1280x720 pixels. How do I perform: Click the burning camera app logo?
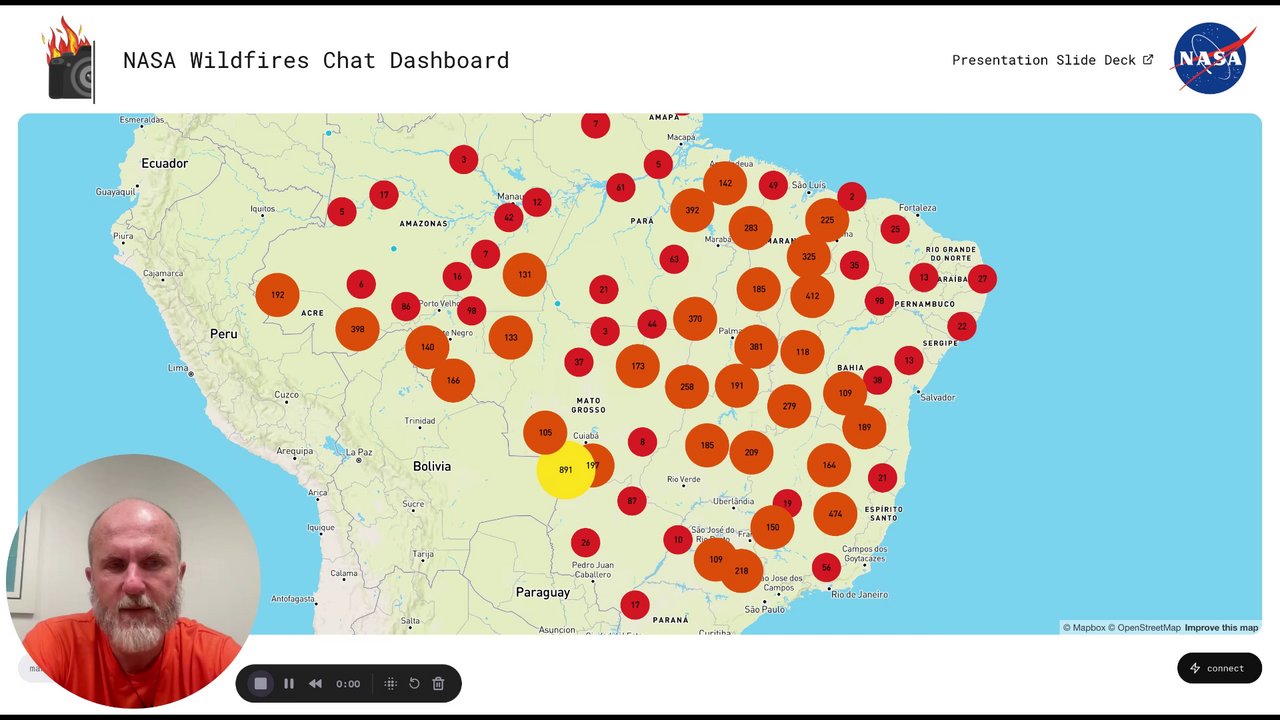click(x=69, y=59)
